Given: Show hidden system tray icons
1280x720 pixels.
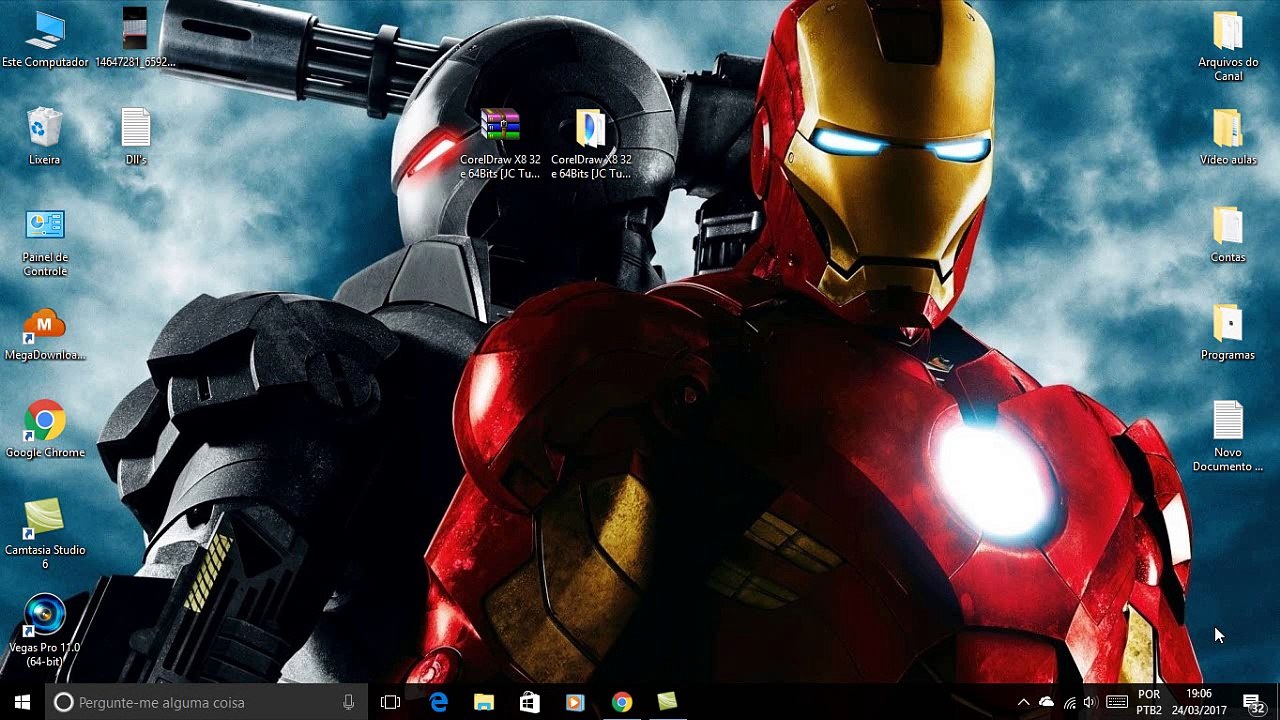Looking at the screenshot, I should click(1023, 702).
